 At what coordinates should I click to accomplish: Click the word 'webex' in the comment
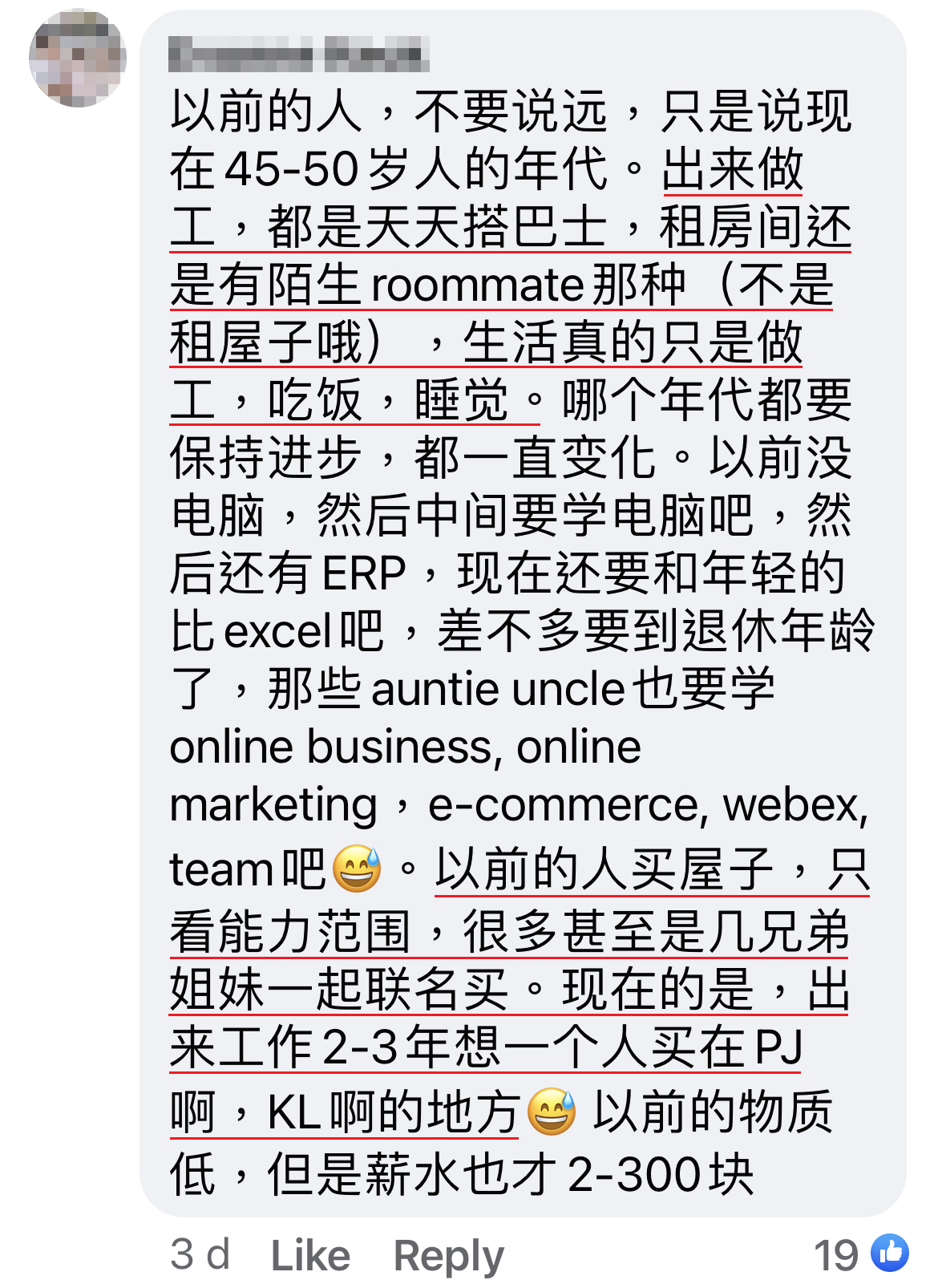[790, 805]
